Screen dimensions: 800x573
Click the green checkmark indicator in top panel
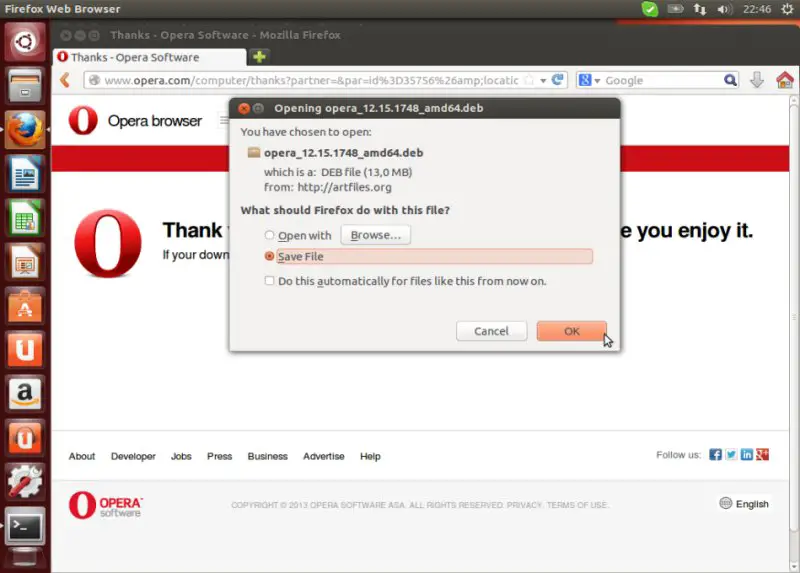(649, 9)
